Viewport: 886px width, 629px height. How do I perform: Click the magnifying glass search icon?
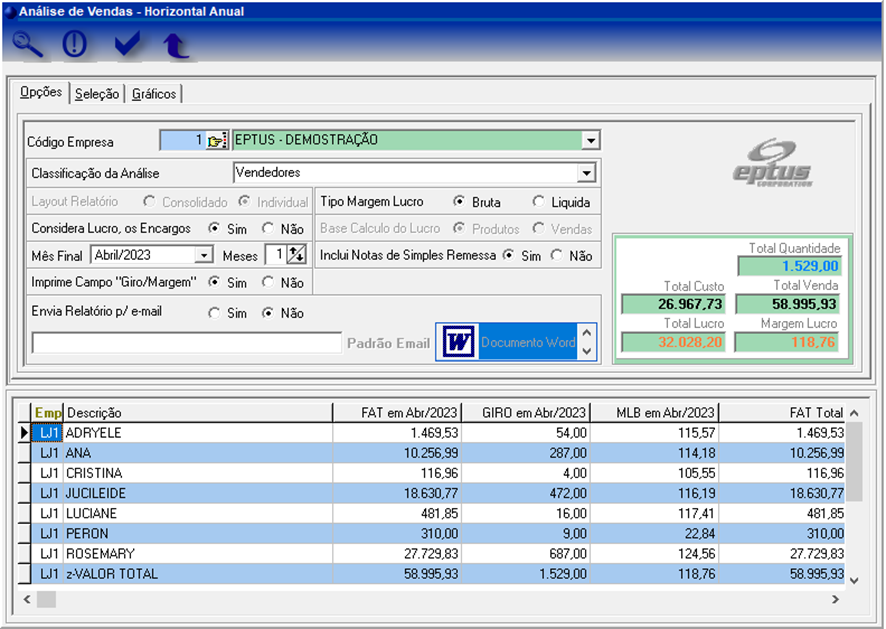point(28,44)
